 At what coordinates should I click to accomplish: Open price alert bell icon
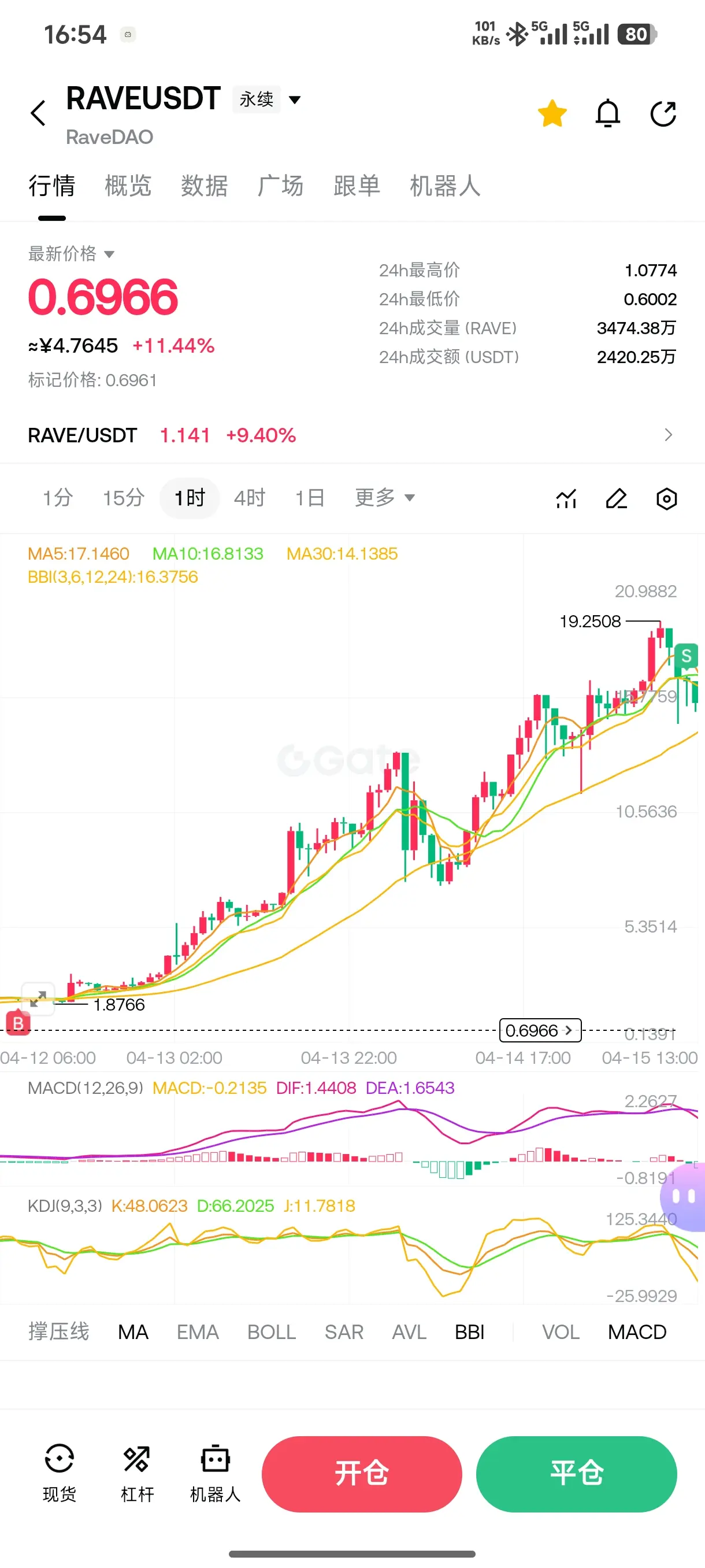pyautogui.click(x=608, y=113)
